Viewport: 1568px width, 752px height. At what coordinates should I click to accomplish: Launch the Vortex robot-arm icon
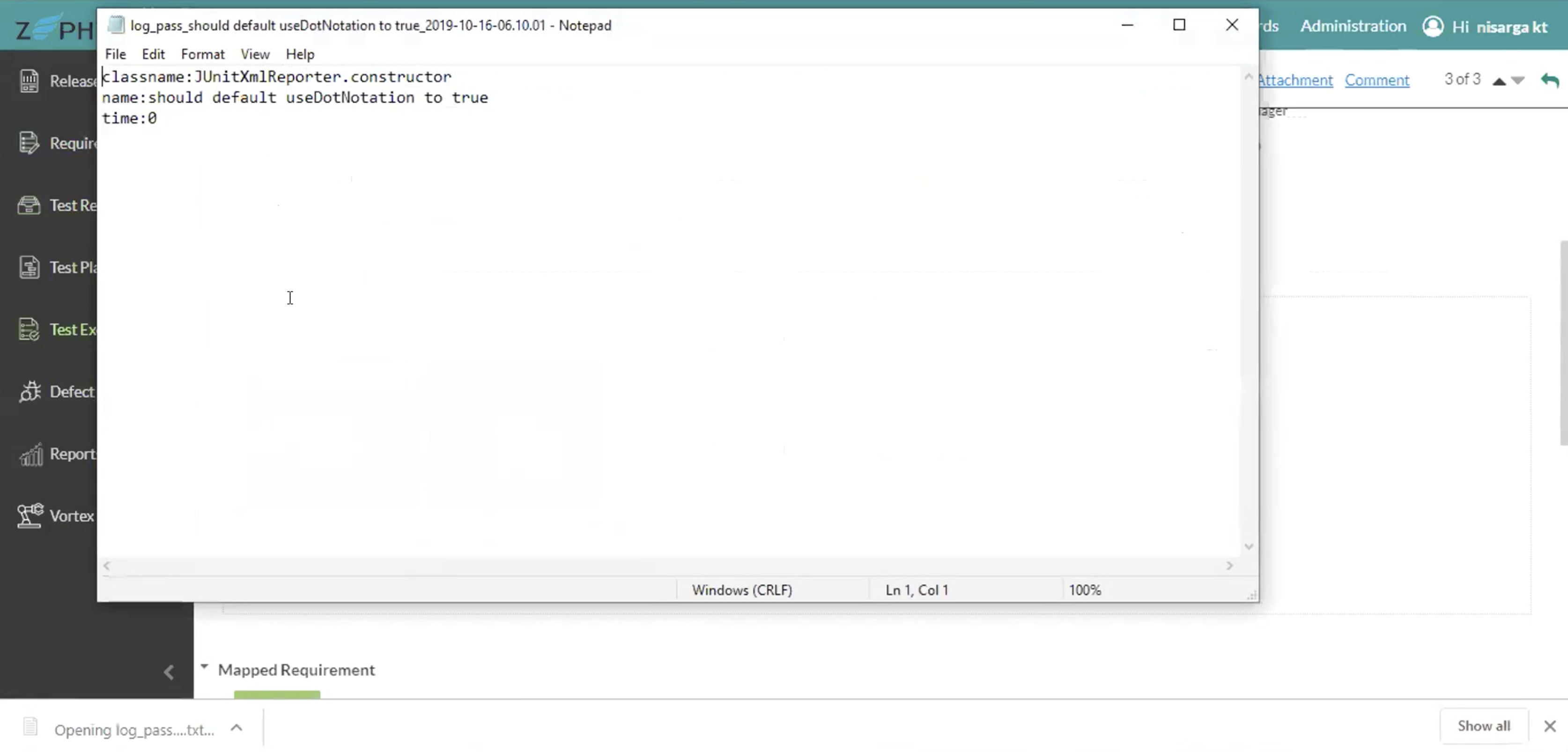(29, 516)
